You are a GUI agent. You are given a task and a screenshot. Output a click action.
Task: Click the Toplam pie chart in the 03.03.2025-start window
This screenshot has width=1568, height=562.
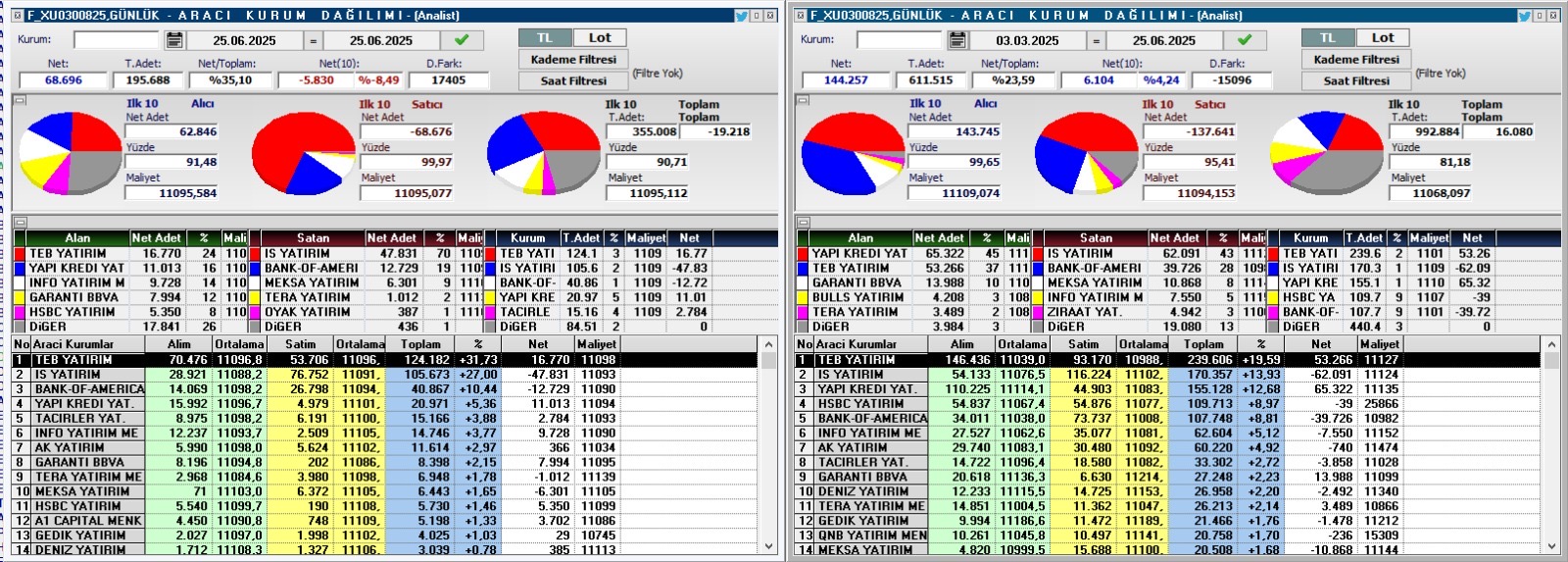tap(1328, 153)
